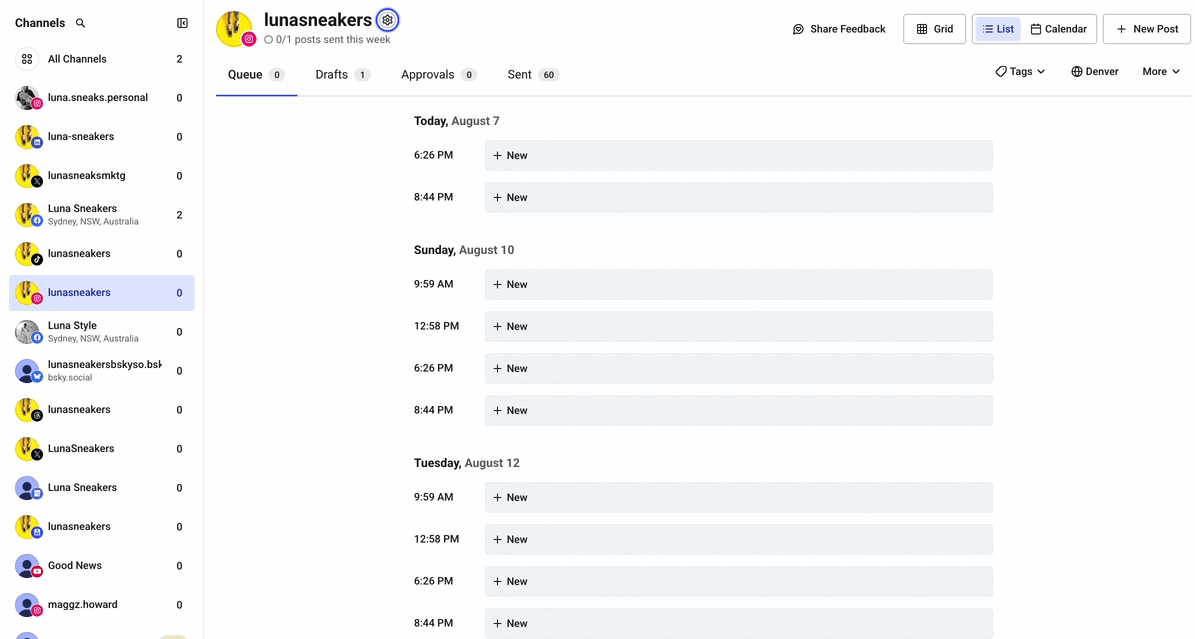Select All Channels row

101,59
